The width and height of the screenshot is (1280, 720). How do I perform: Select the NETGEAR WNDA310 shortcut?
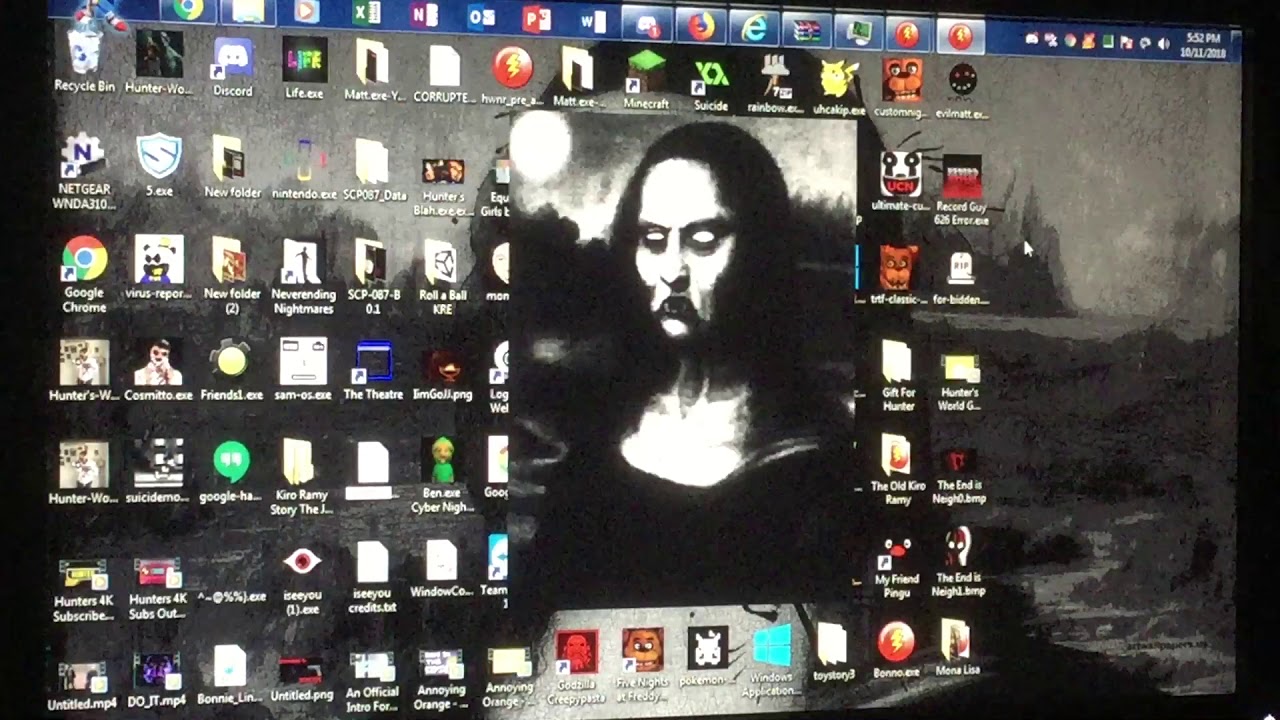83,172
